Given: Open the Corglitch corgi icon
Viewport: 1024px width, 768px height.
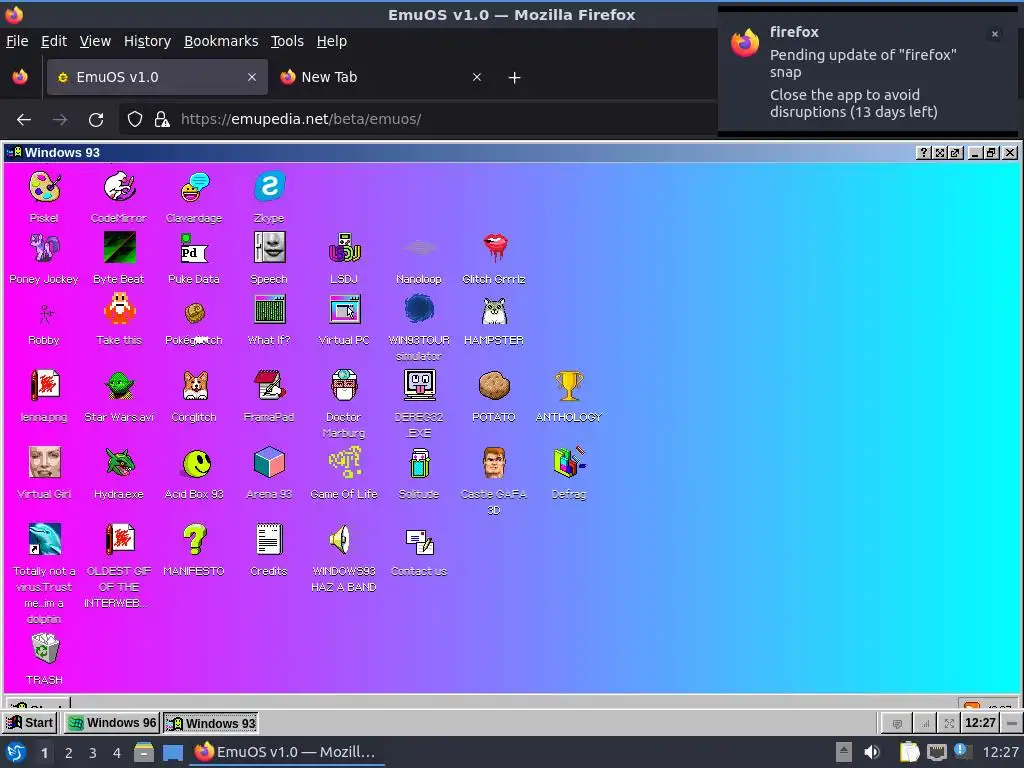Looking at the screenshot, I should [x=194, y=387].
